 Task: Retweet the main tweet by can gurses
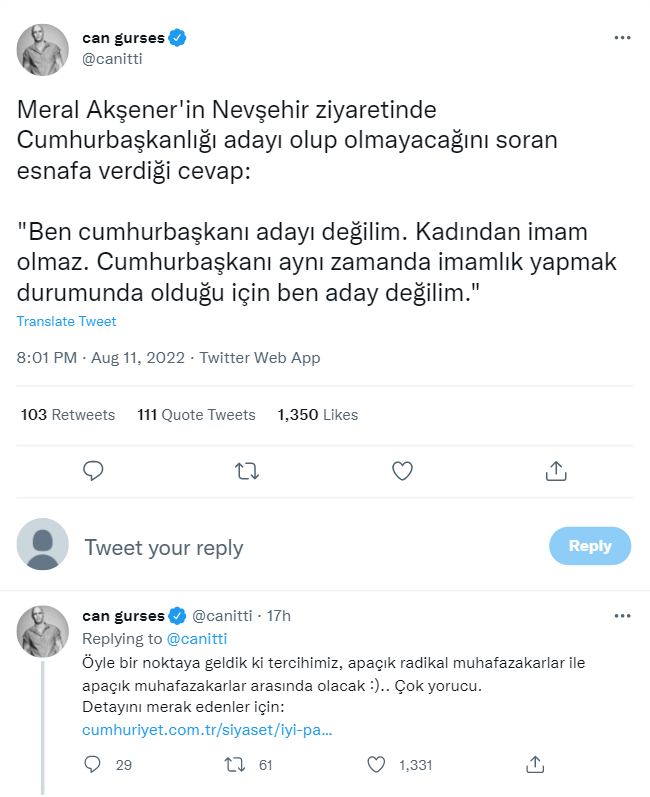click(247, 470)
